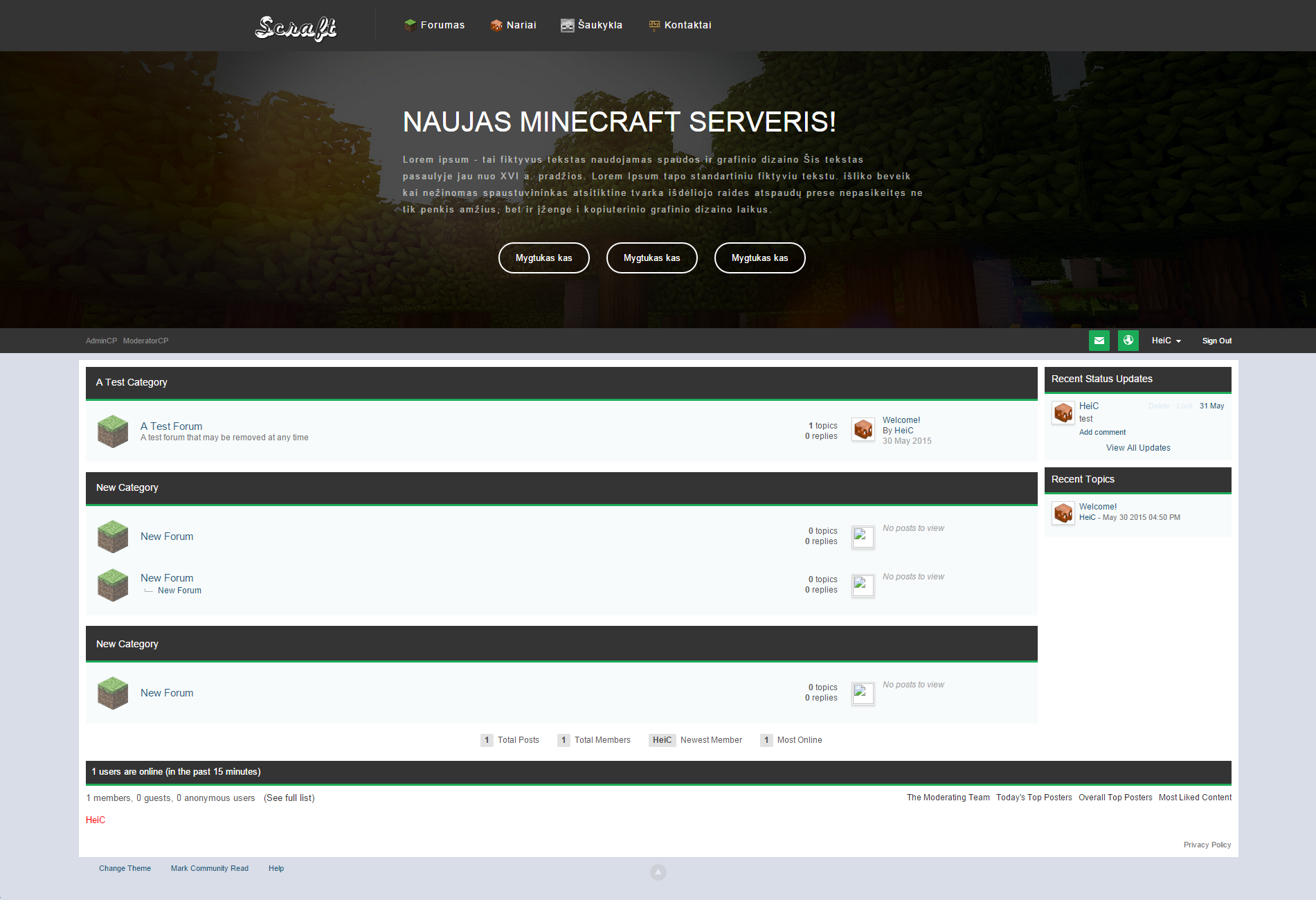The width and height of the screenshot is (1316, 900).
Task: Open the A Test Category header
Action: 132,382
